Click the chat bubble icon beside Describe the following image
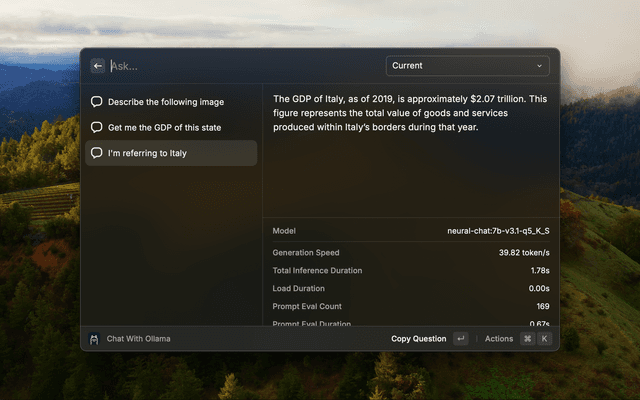The image size is (640, 400). [97, 102]
